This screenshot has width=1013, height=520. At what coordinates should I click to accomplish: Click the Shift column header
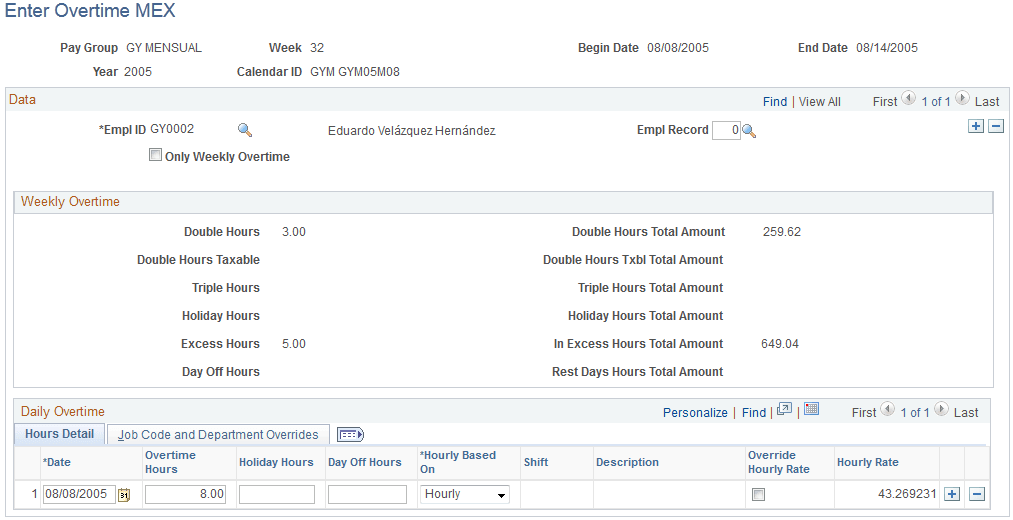click(x=536, y=462)
